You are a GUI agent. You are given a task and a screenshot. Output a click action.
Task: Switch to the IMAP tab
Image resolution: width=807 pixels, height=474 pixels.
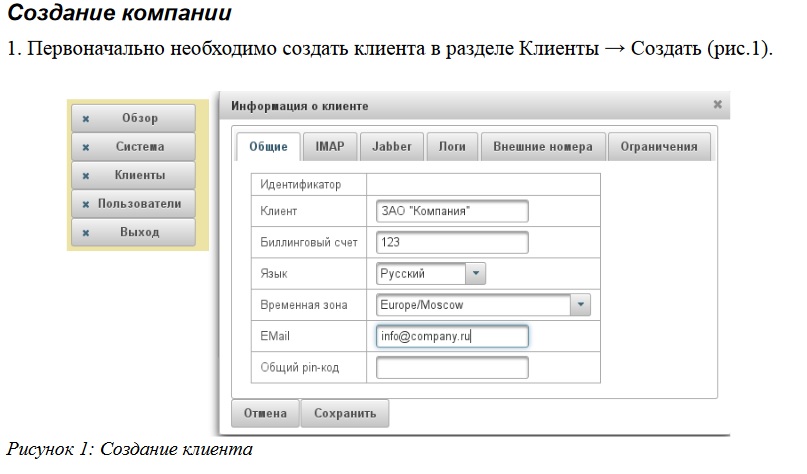329,146
